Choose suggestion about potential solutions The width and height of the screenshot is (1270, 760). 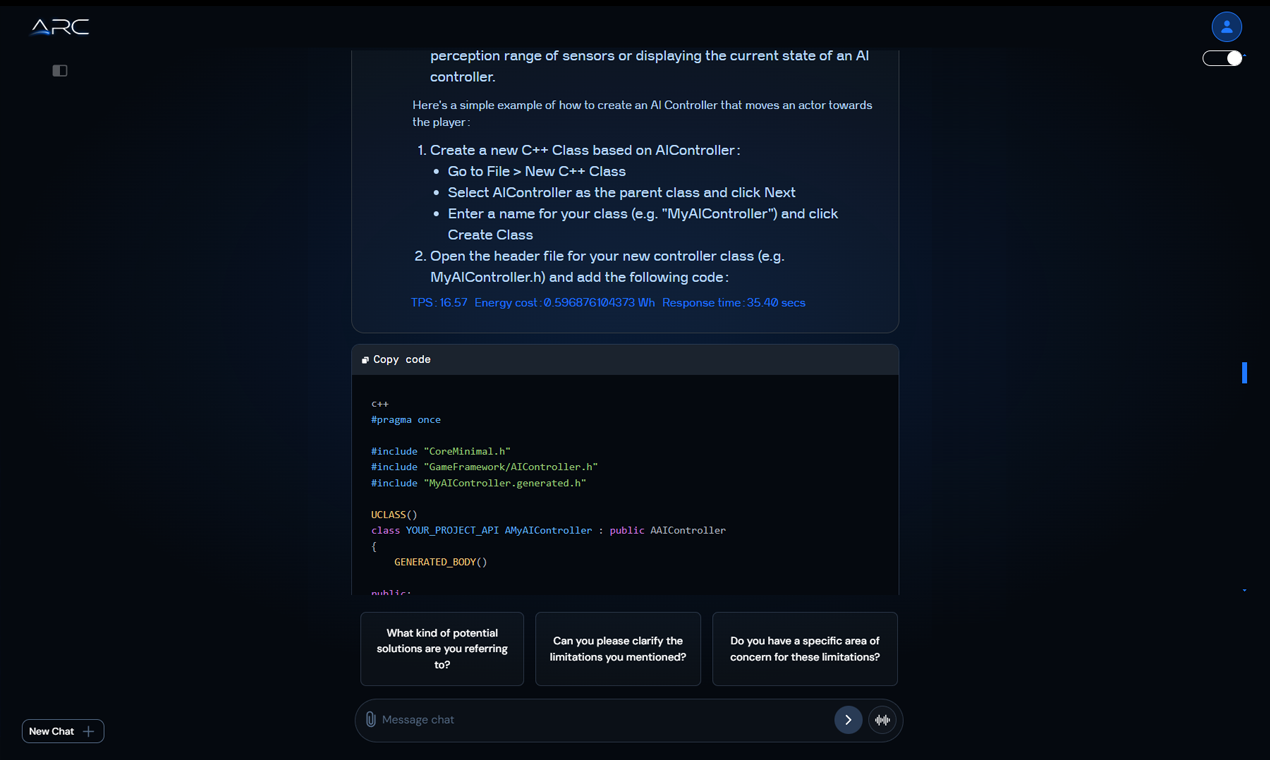[442, 649]
